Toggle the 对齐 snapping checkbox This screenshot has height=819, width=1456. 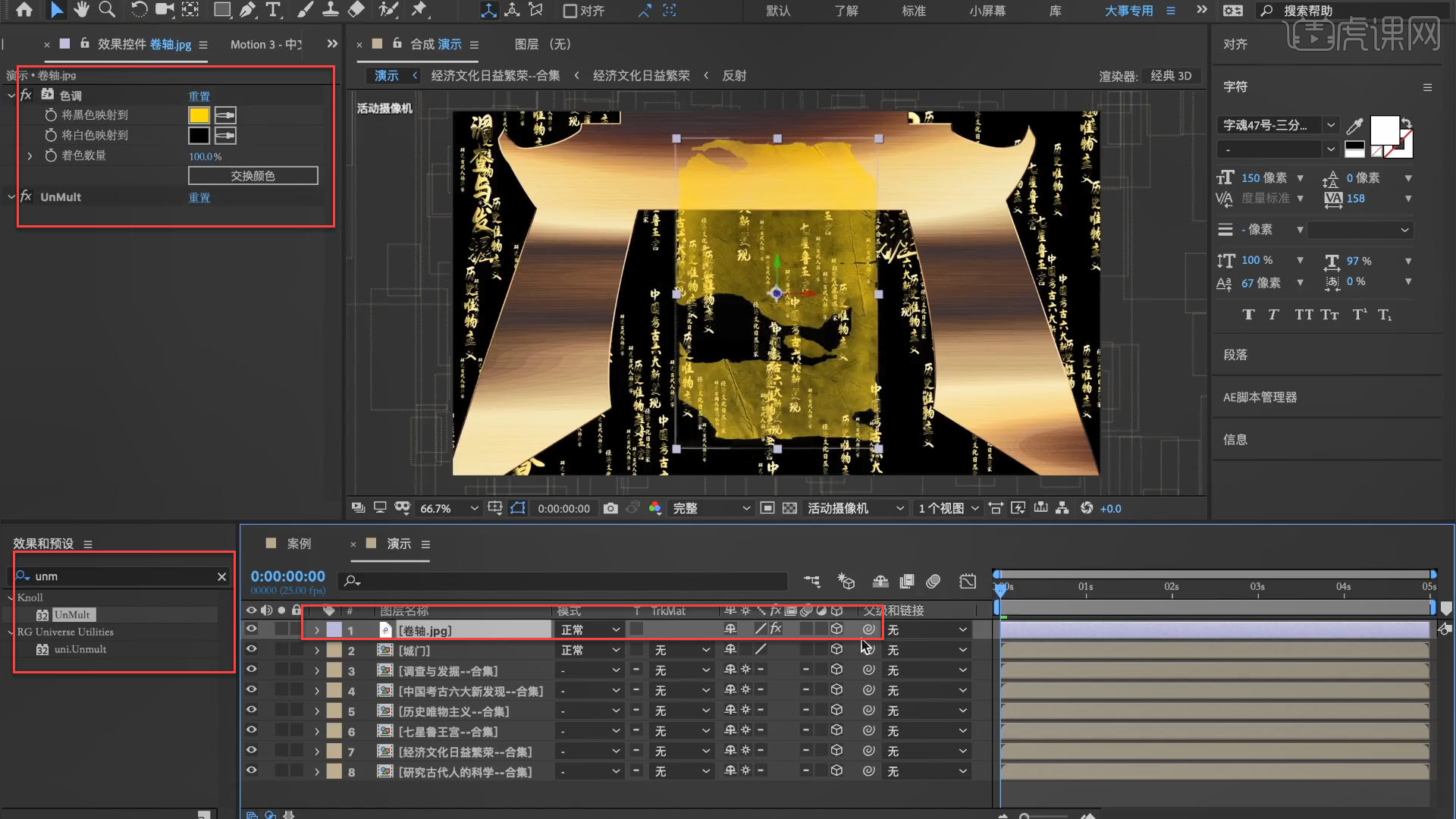click(x=570, y=11)
